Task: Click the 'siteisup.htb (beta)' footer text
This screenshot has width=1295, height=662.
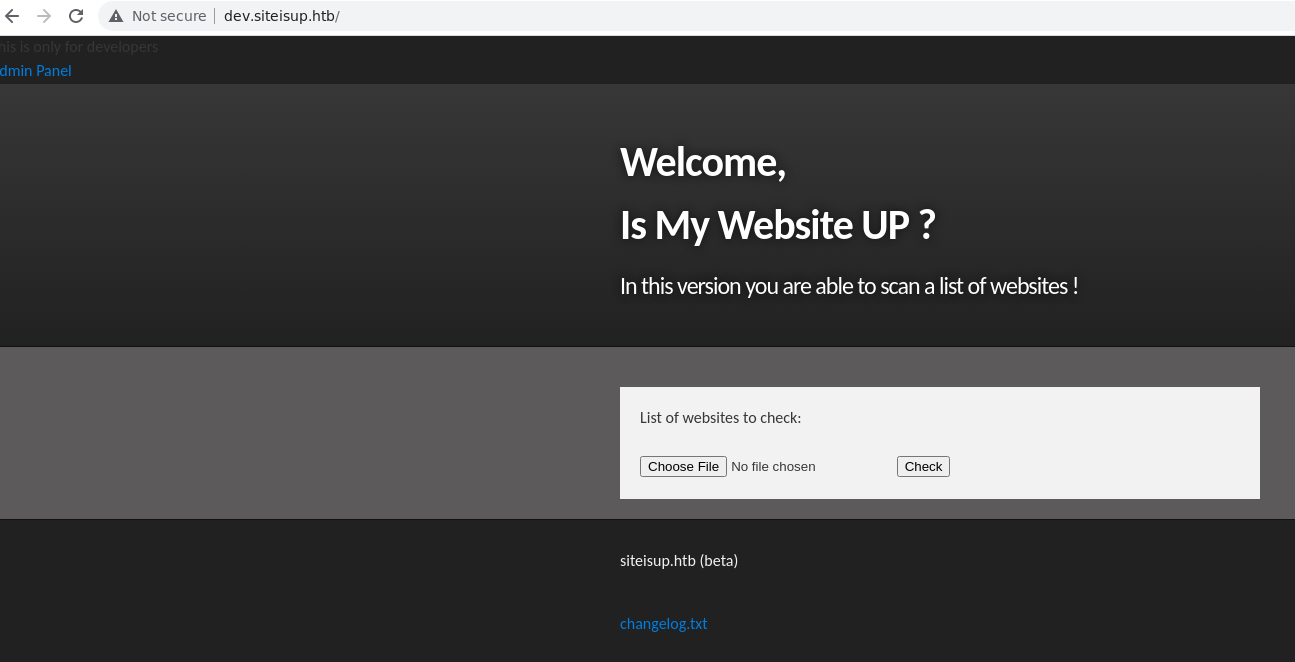Action: 678,561
